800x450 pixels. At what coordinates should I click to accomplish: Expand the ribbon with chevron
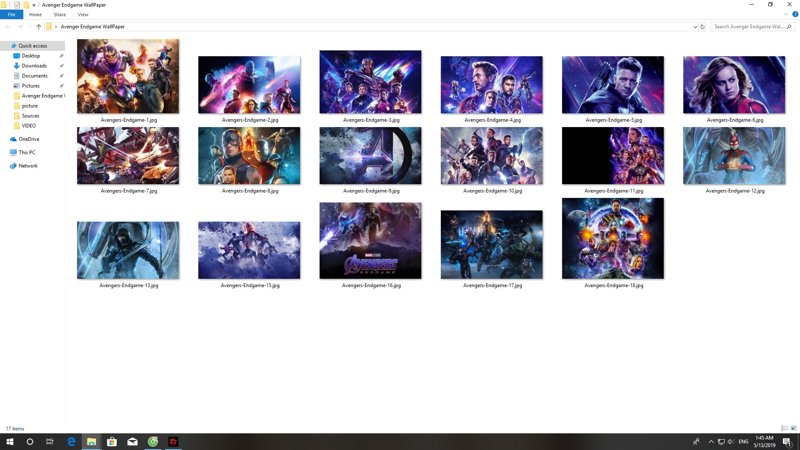(786, 14)
